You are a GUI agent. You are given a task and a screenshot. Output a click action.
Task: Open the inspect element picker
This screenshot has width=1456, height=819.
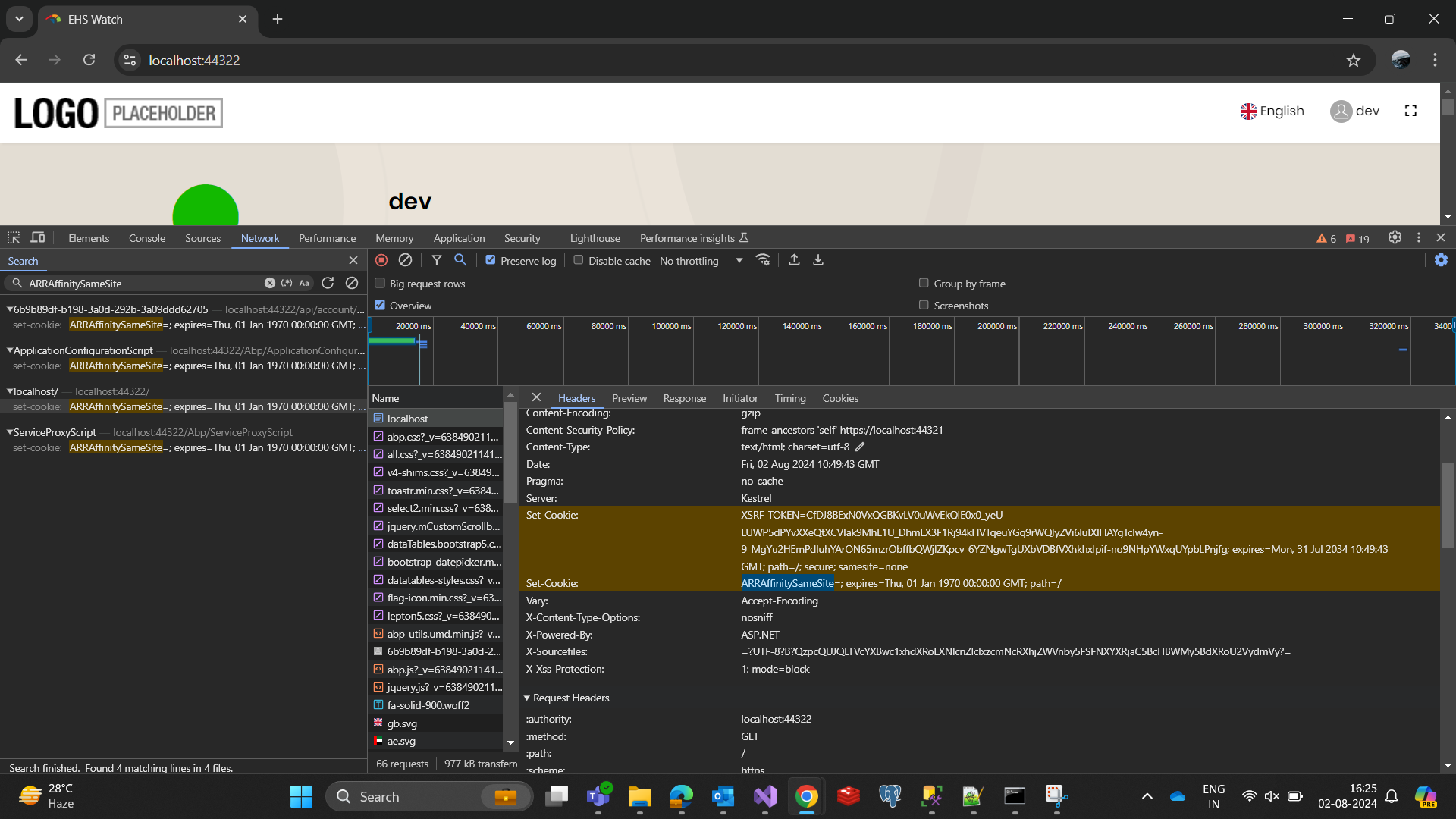(x=14, y=238)
